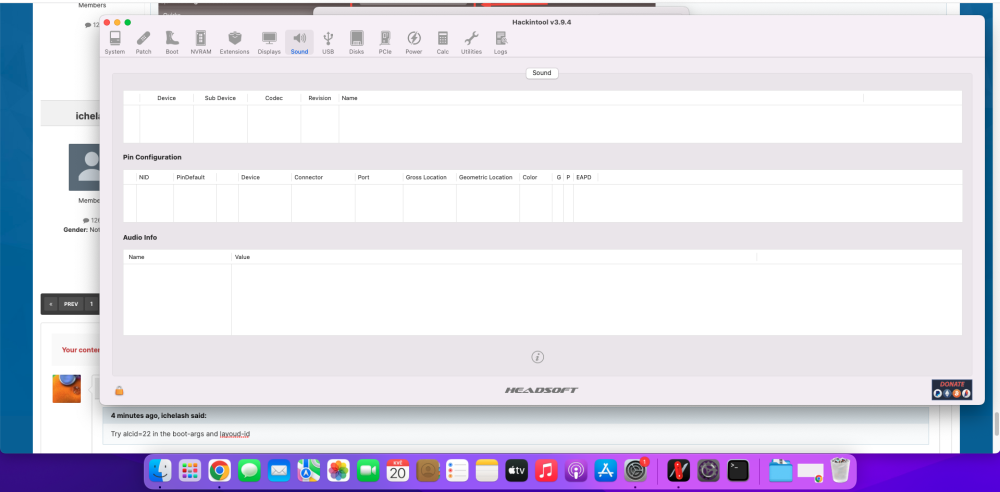Open Messages from the Dock
The height and width of the screenshot is (492, 1000).
pyautogui.click(x=249, y=471)
